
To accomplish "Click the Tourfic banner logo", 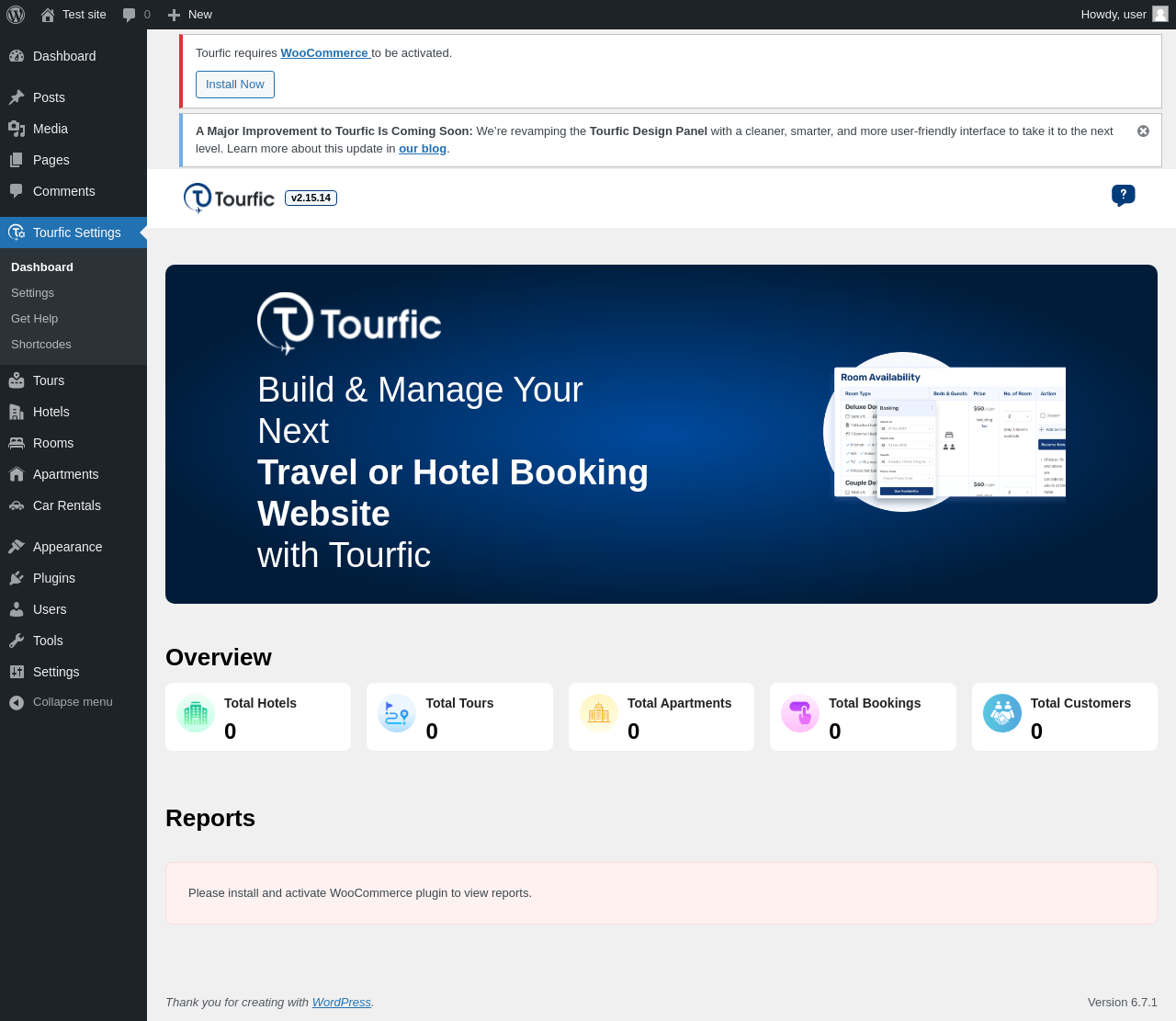I will point(349,323).
